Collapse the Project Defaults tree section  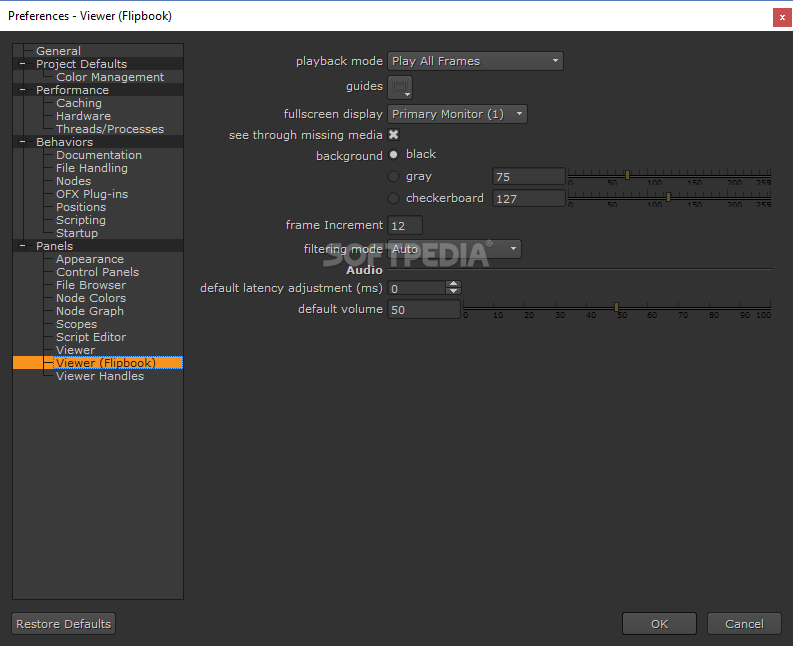pos(22,64)
